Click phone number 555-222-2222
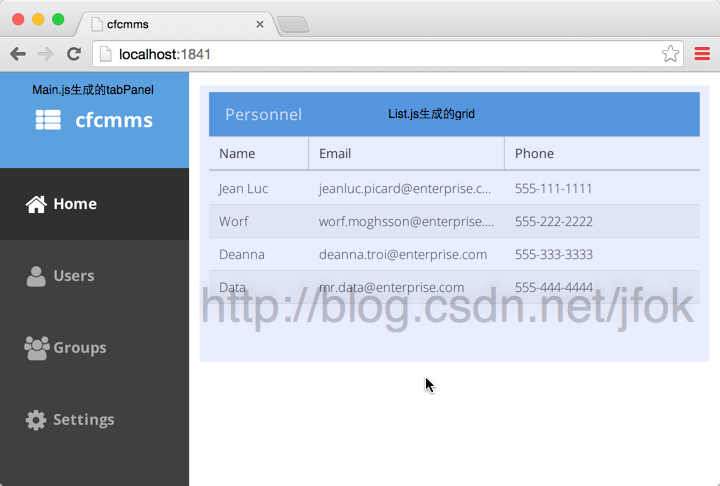The height and width of the screenshot is (486, 720). click(554, 221)
